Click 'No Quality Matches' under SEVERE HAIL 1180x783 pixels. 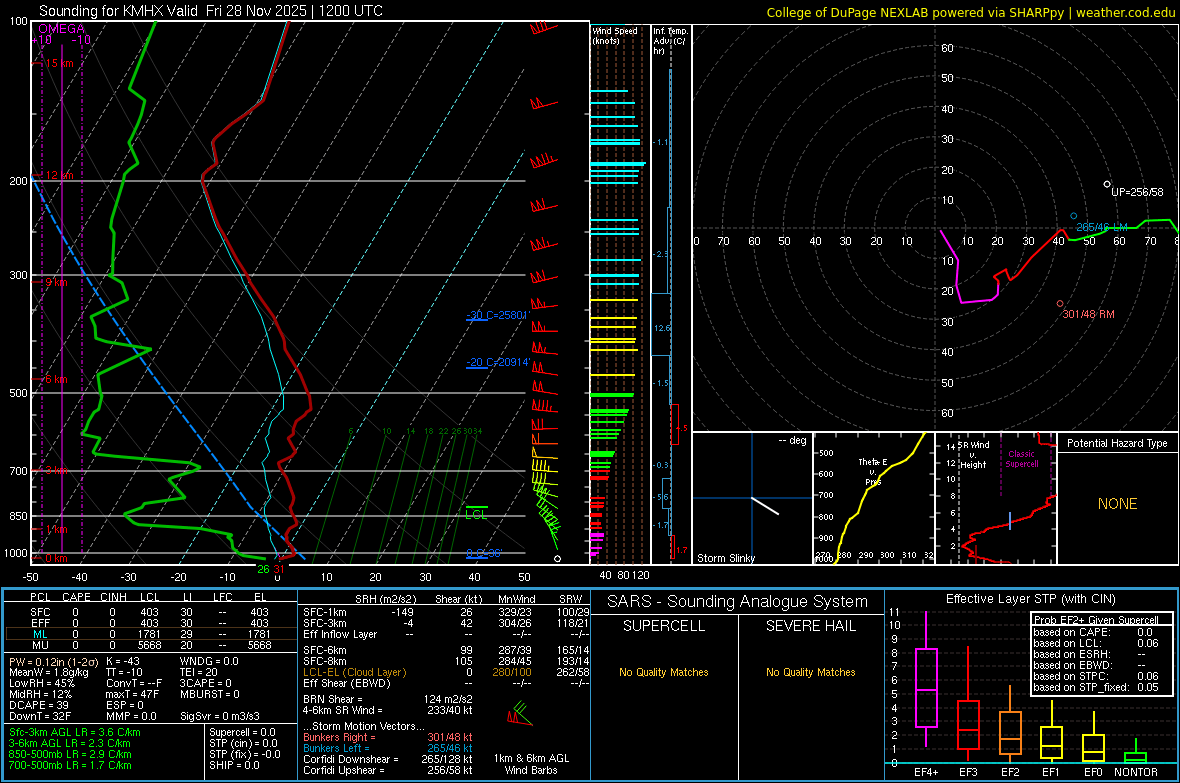pyautogui.click(x=810, y=672)
